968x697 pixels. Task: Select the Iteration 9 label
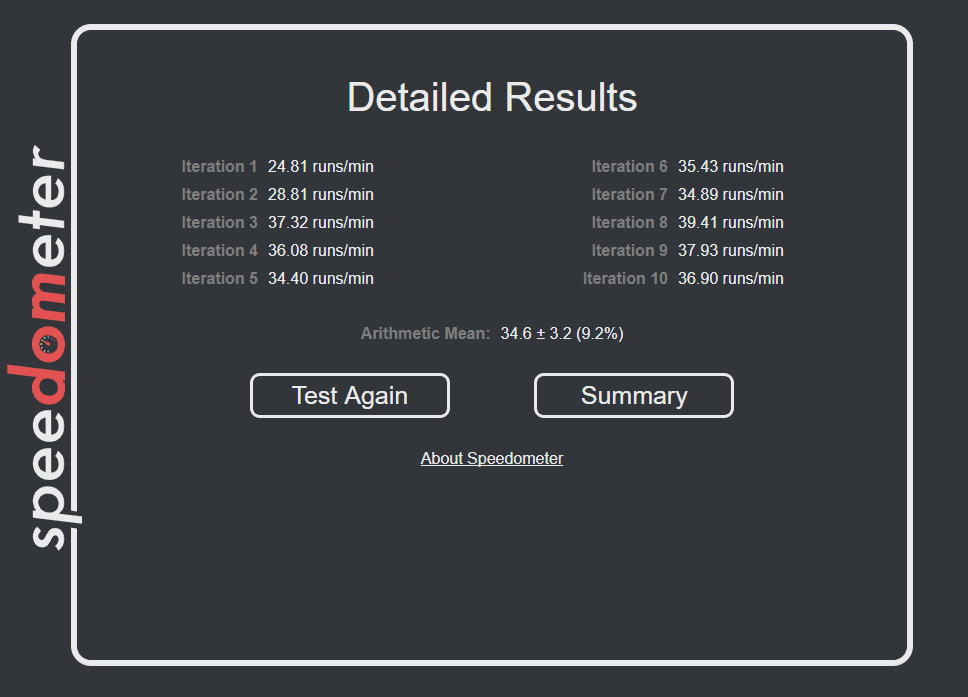pyautogui.click(x=629, y=251)
